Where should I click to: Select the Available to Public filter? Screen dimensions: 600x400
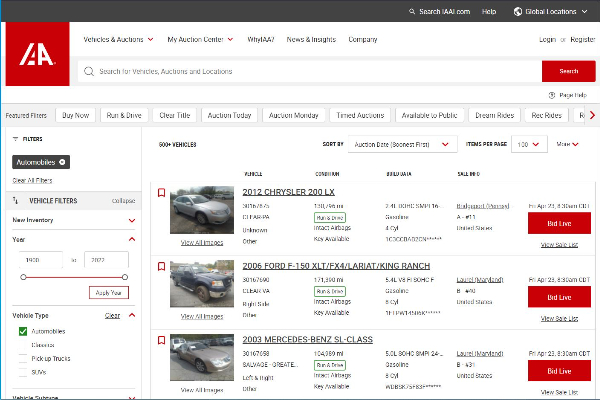tap(429, 115)
